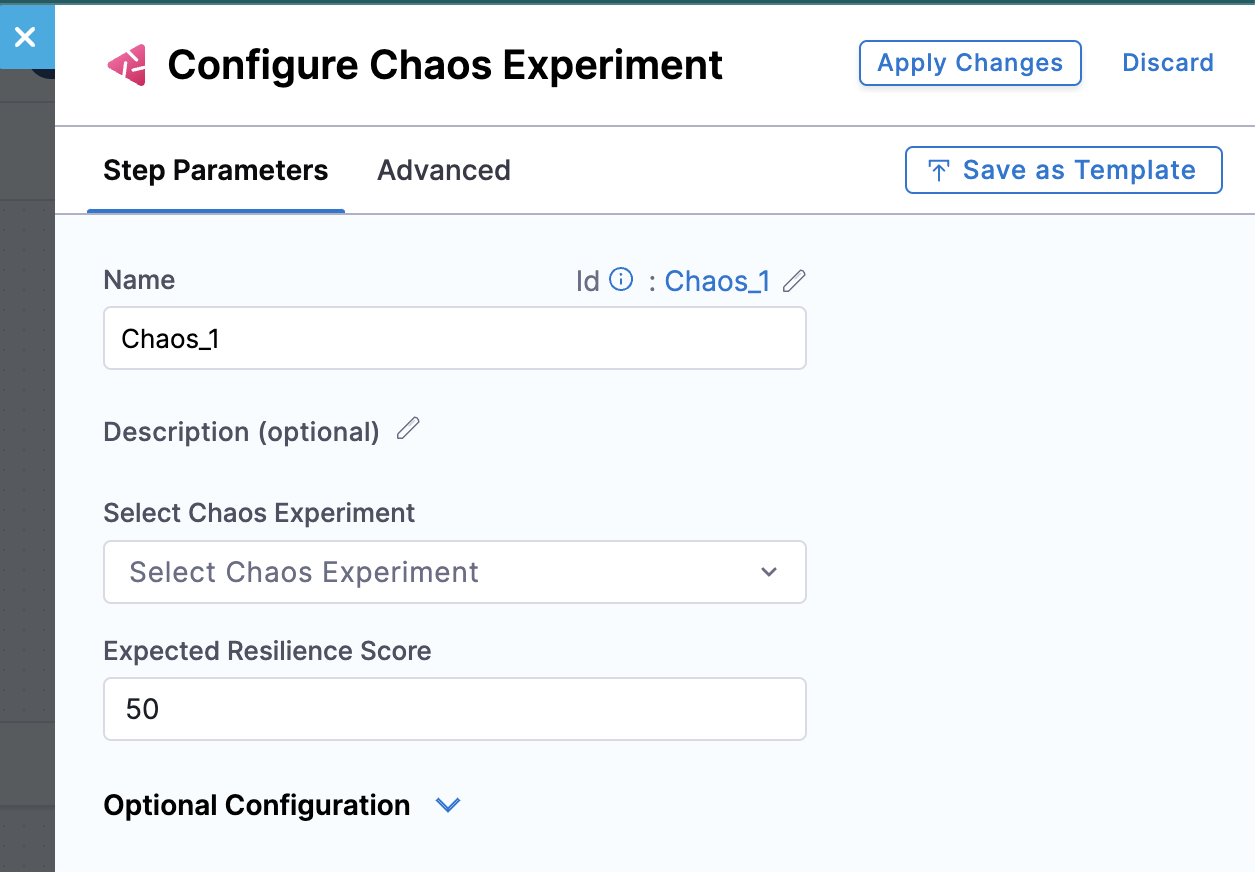Click into the Expected Resilience Score field

[x=454, y=709]
